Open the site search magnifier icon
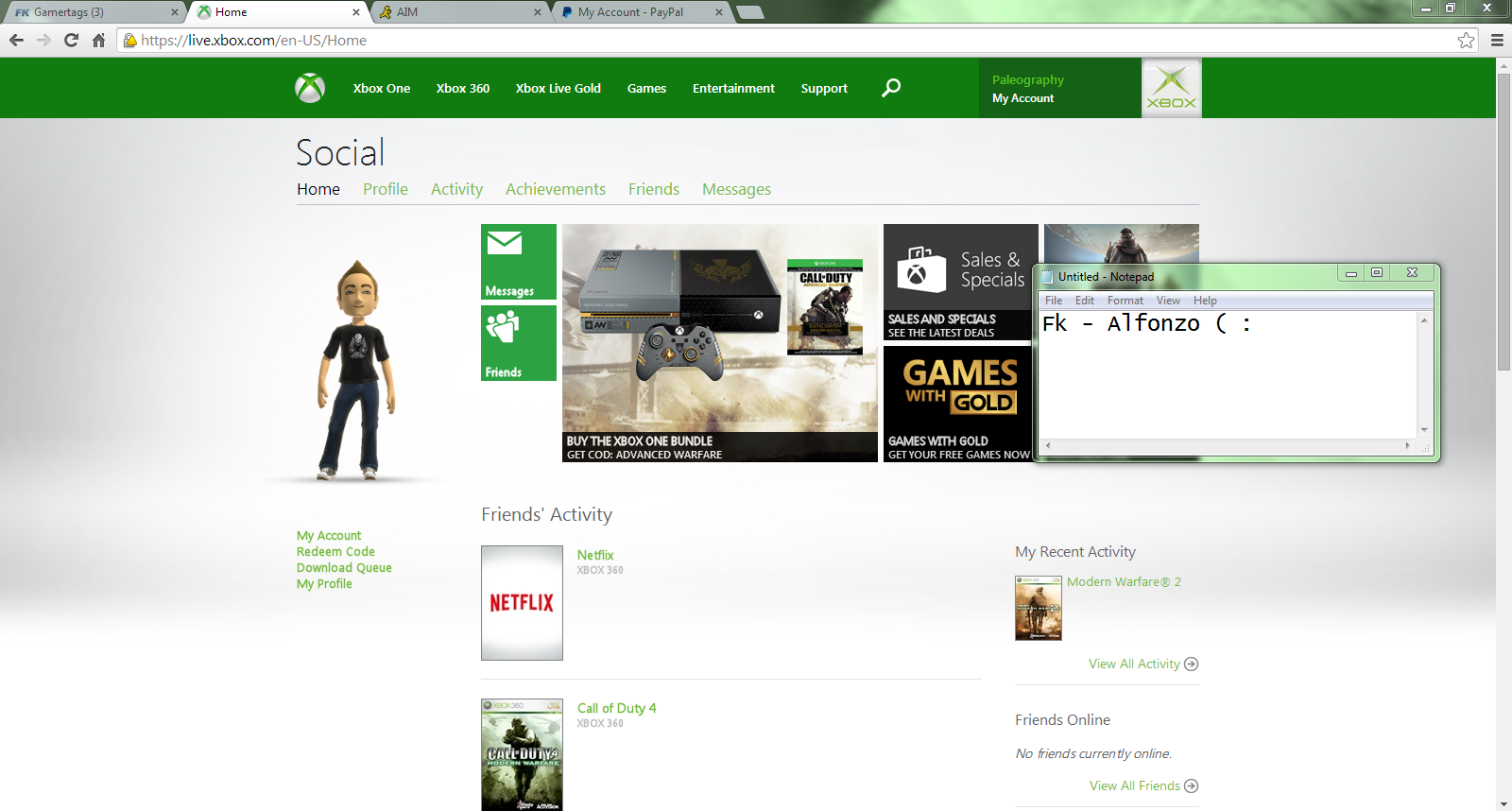Image resolution: width=1512 pixels, height=811 pixels. point(891,88)
